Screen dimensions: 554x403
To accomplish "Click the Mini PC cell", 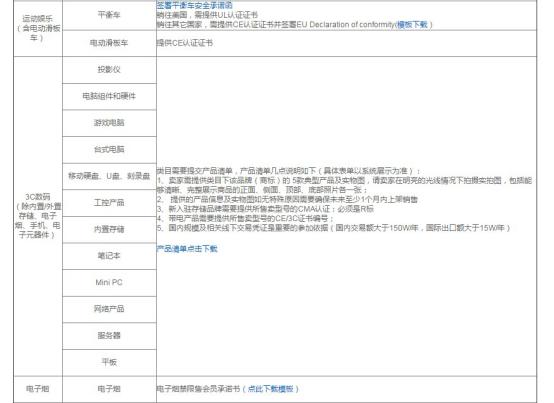I will click(x=109, y=283).
